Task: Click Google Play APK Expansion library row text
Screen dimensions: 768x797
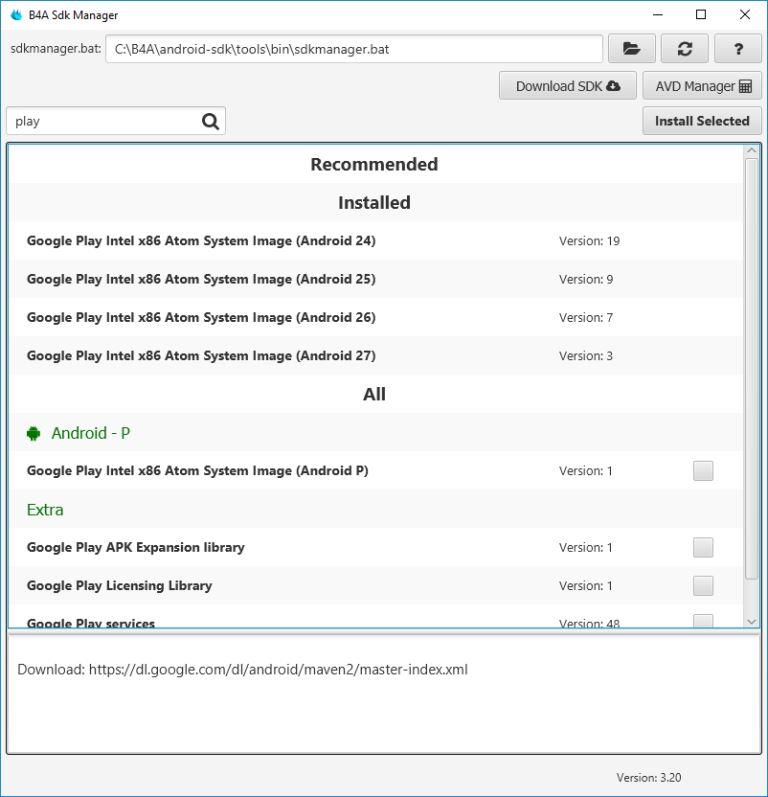Action: 136,547
